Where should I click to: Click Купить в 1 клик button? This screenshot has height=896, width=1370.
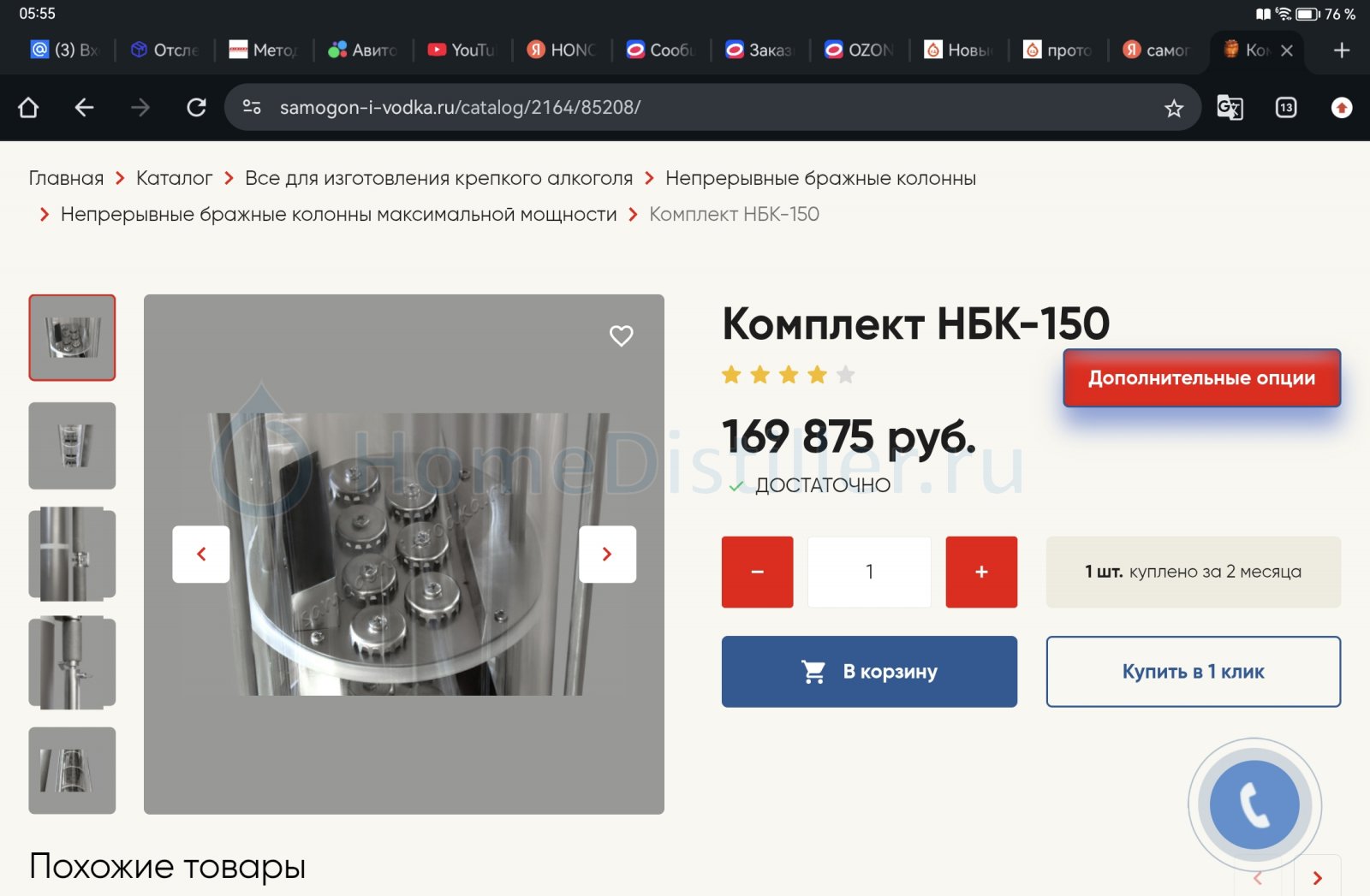point(1193,672)
